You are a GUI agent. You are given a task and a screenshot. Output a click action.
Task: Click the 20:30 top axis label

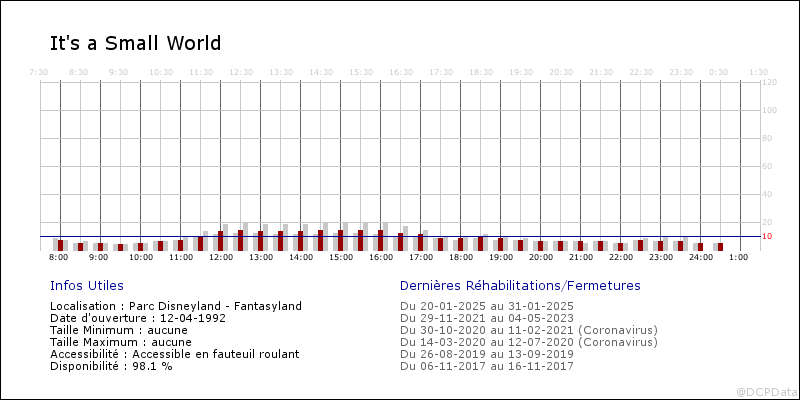(561, 72)
